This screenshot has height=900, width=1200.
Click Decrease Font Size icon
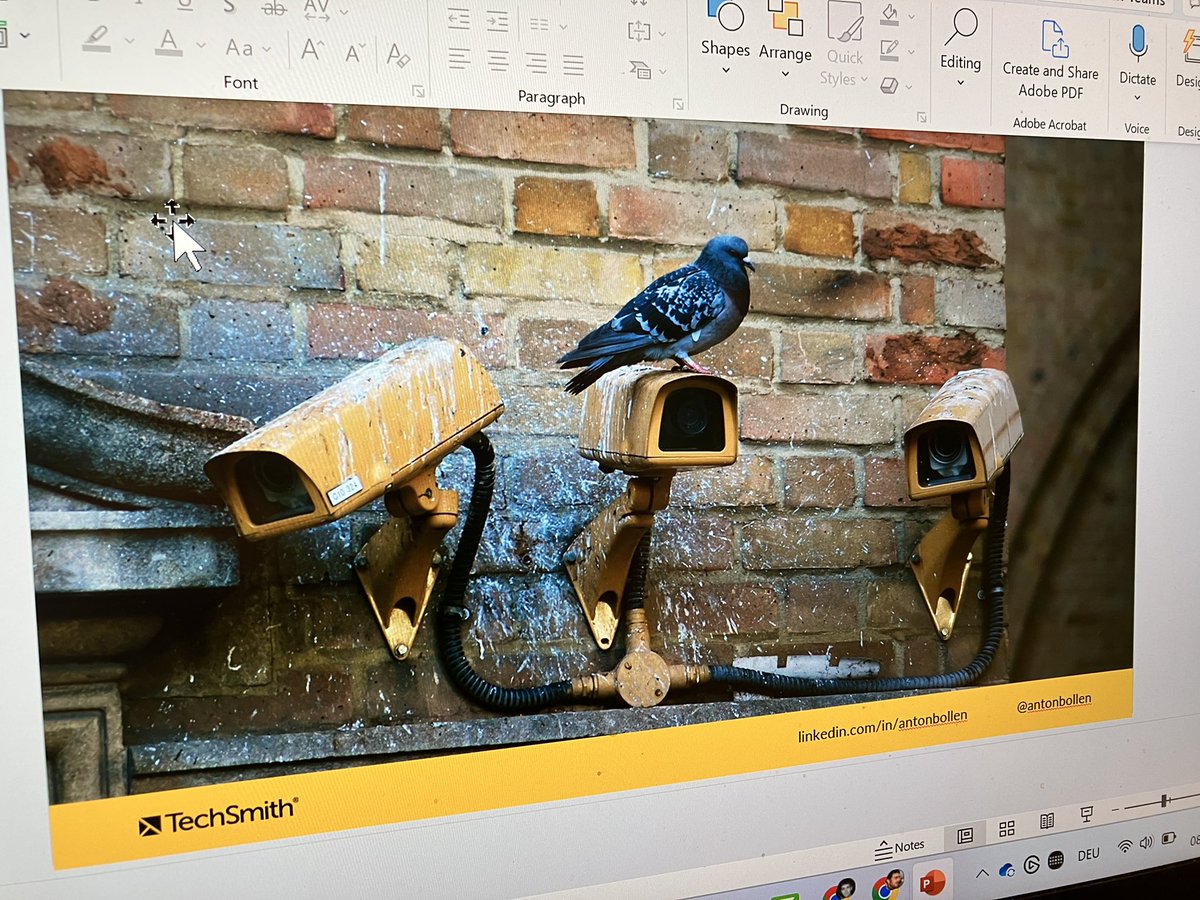355,52
